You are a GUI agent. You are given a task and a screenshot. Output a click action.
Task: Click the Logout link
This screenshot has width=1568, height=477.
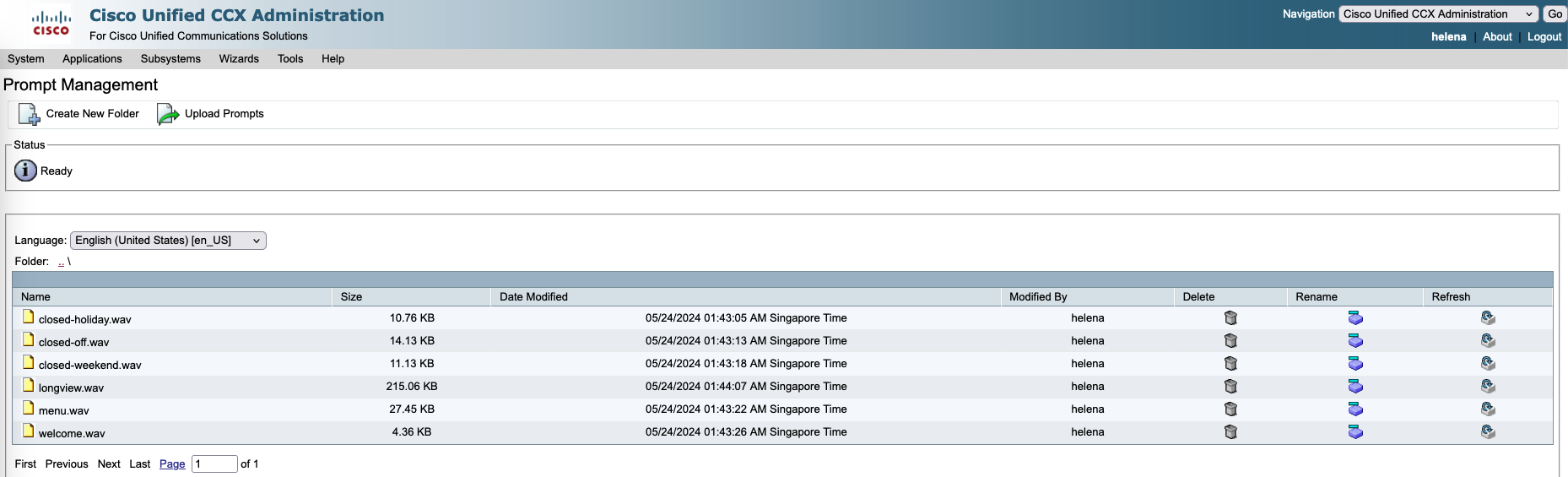[1544, 37]
